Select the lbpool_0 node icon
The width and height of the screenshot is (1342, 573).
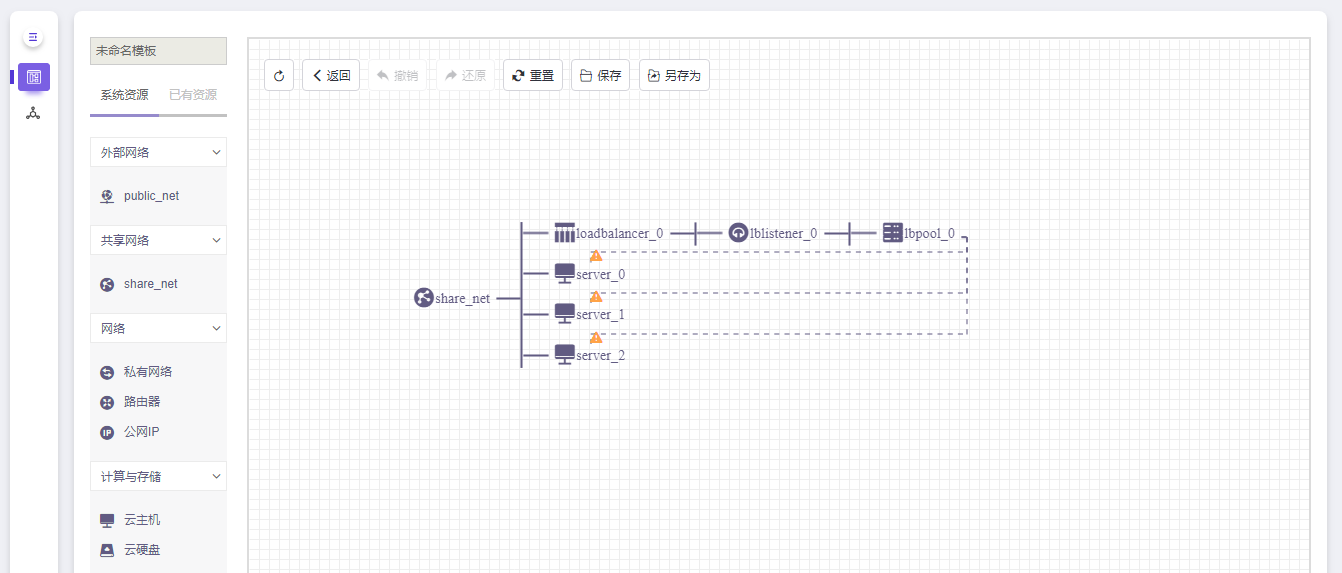click(x=892, y=233)
